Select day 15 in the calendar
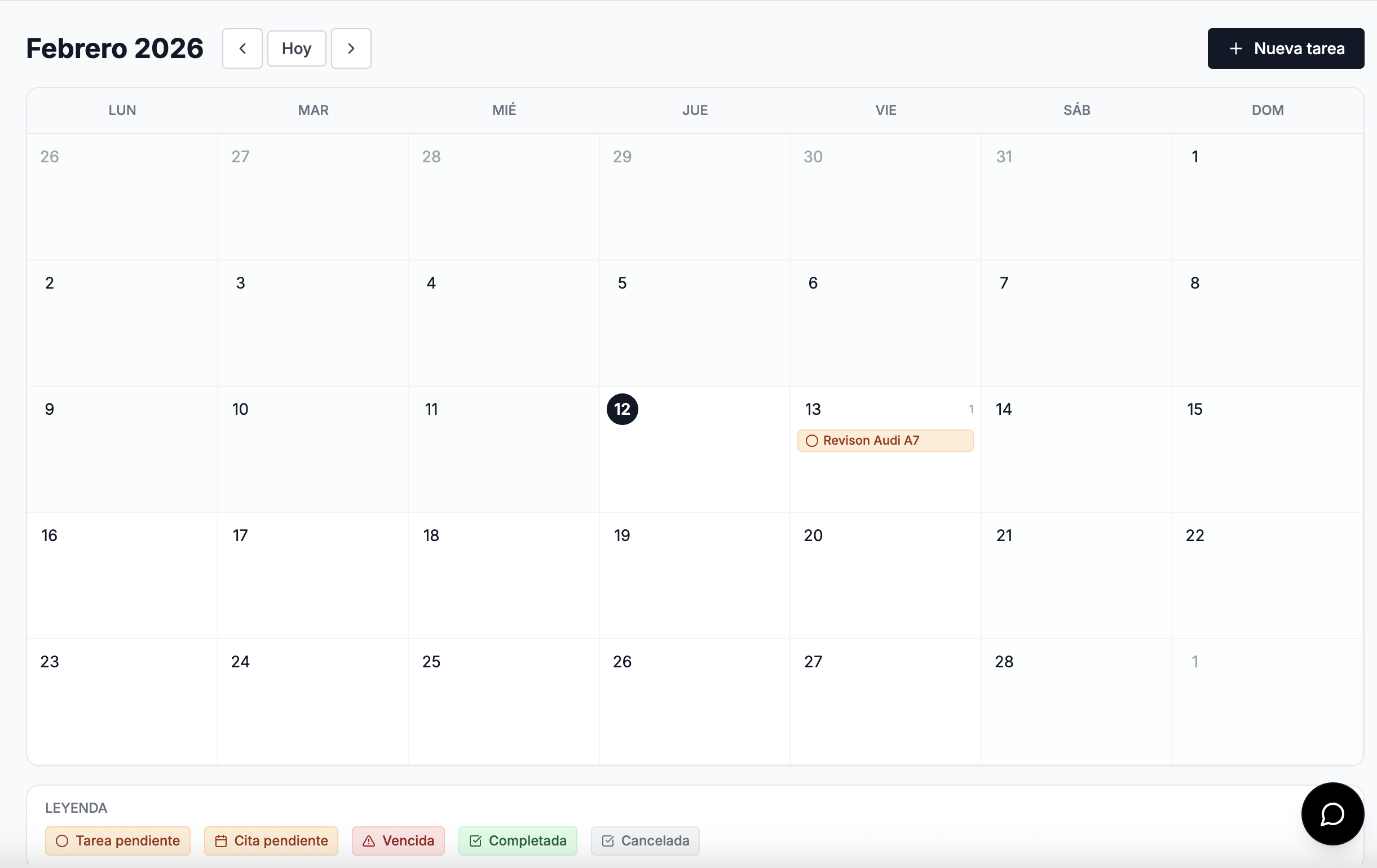This screenshot has height=868, width=1377. pos(1267,450)
